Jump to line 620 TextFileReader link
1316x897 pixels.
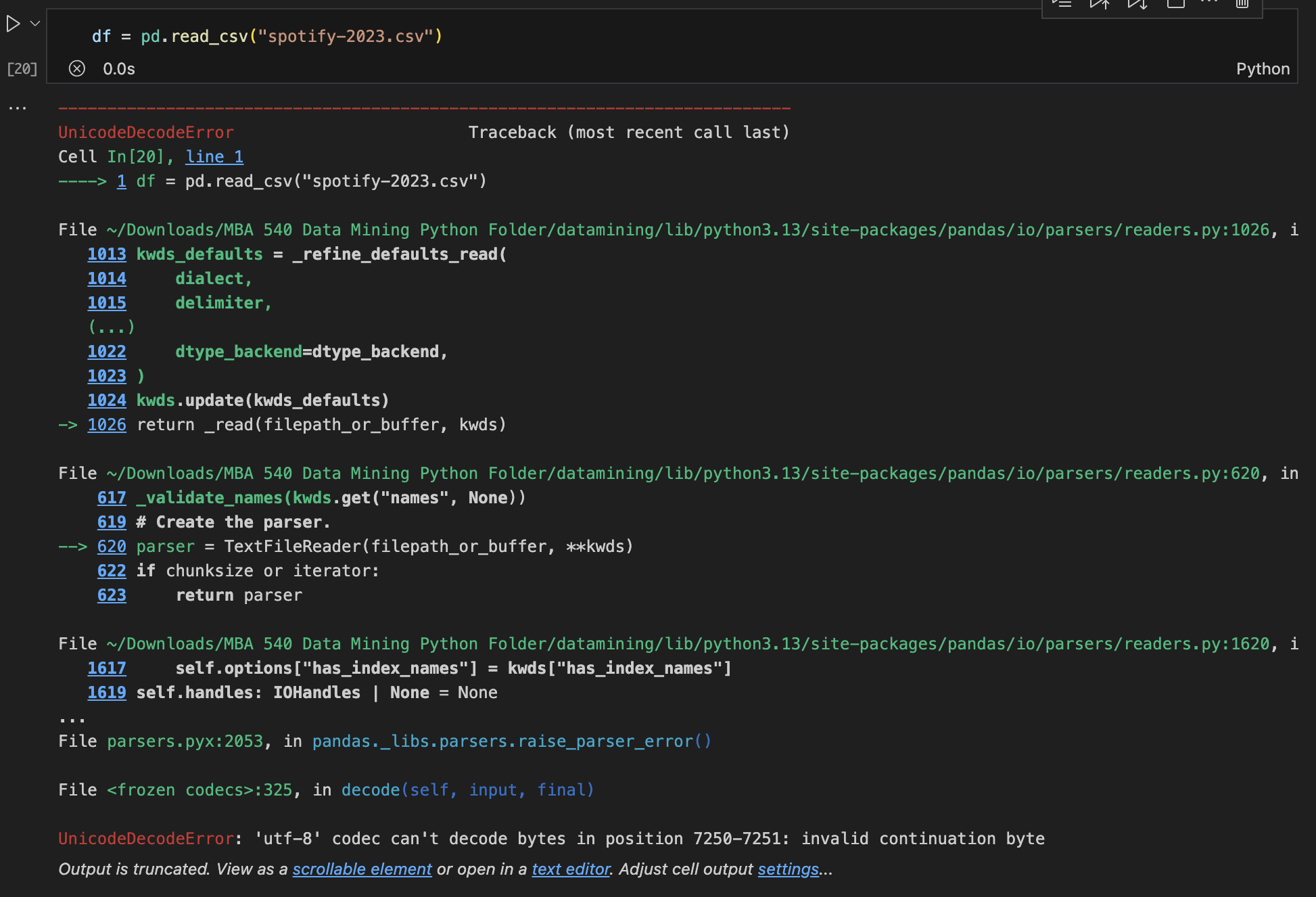(x=112, y=546)
